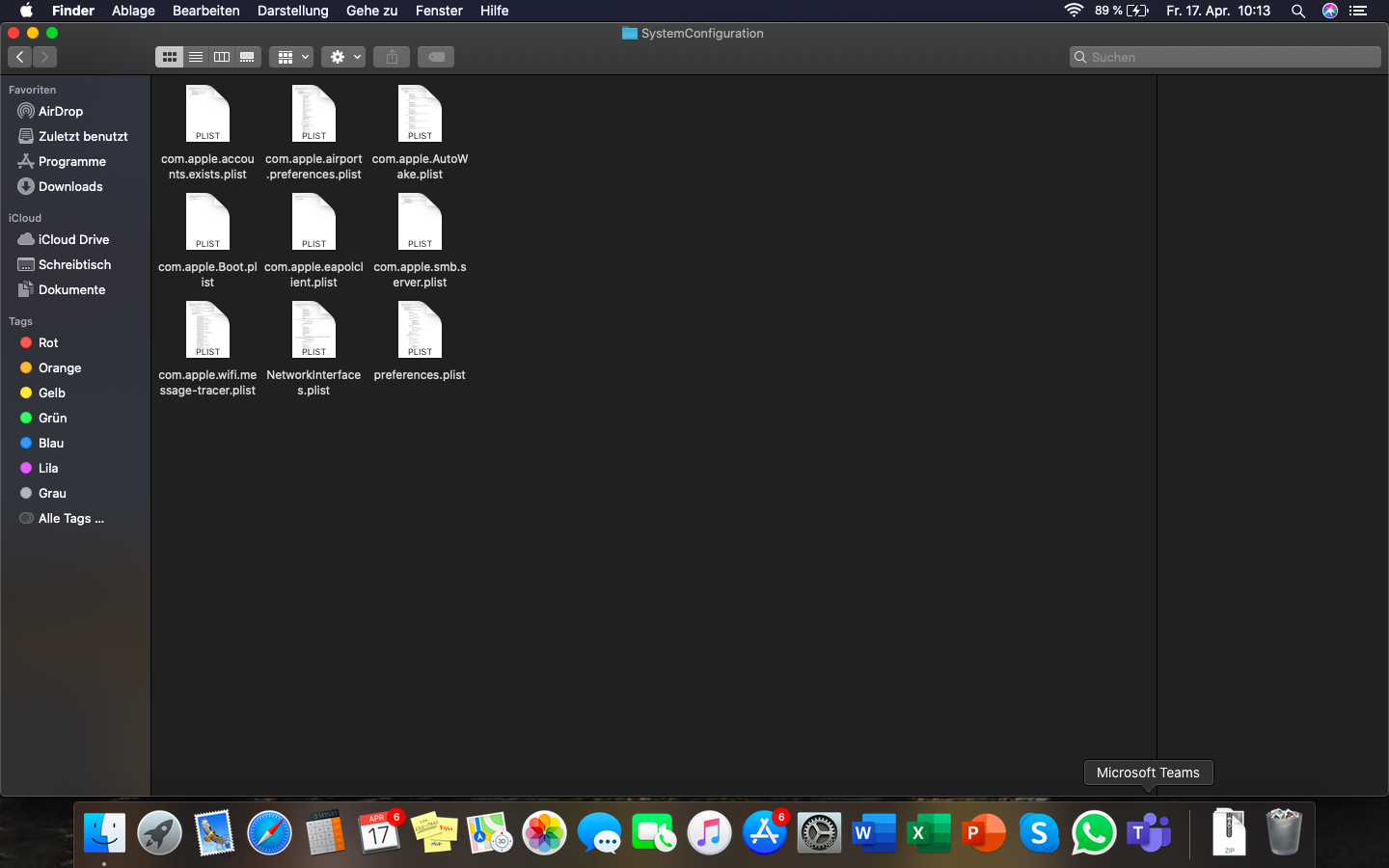1389x868 pixels.
Task: Open the group-by arrangement dropdown
Action: [291, 57]
